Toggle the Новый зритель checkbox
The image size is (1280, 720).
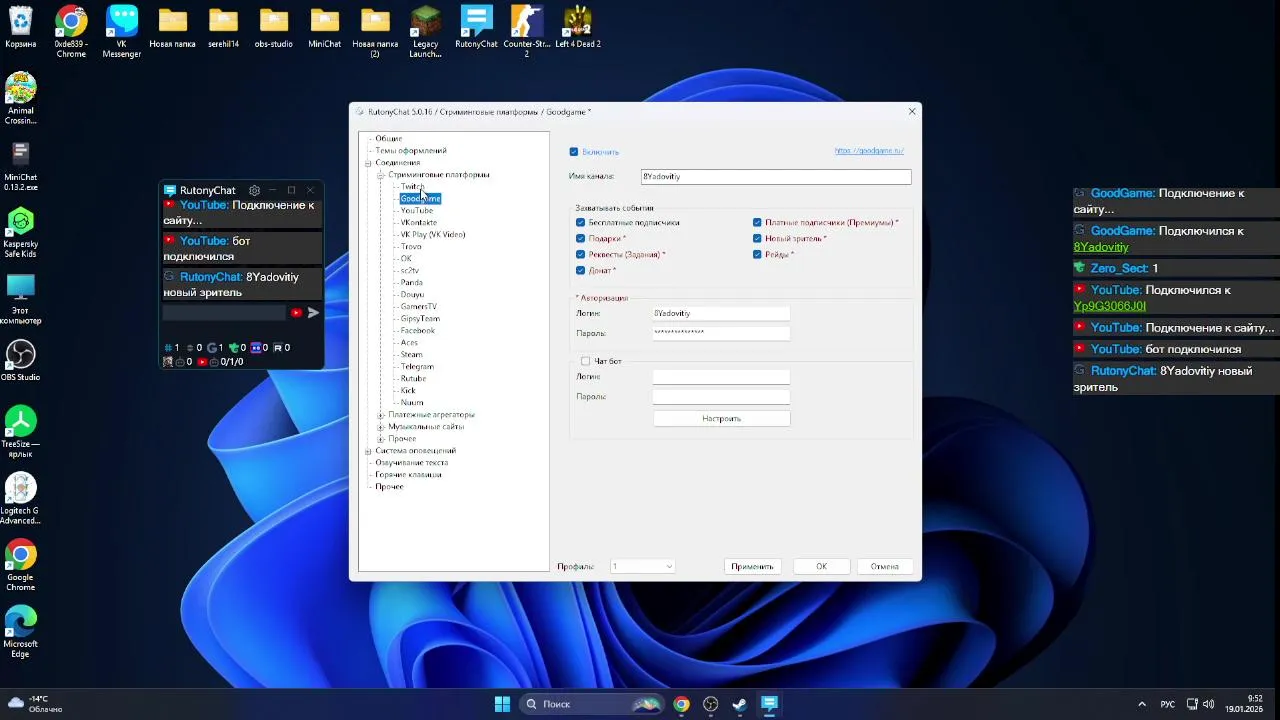[757, 239]
